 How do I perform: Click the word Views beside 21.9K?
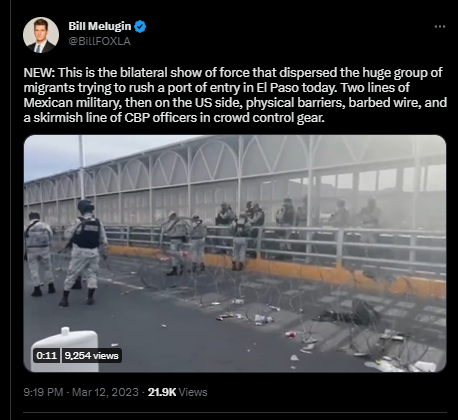click(x=193, y=392)
